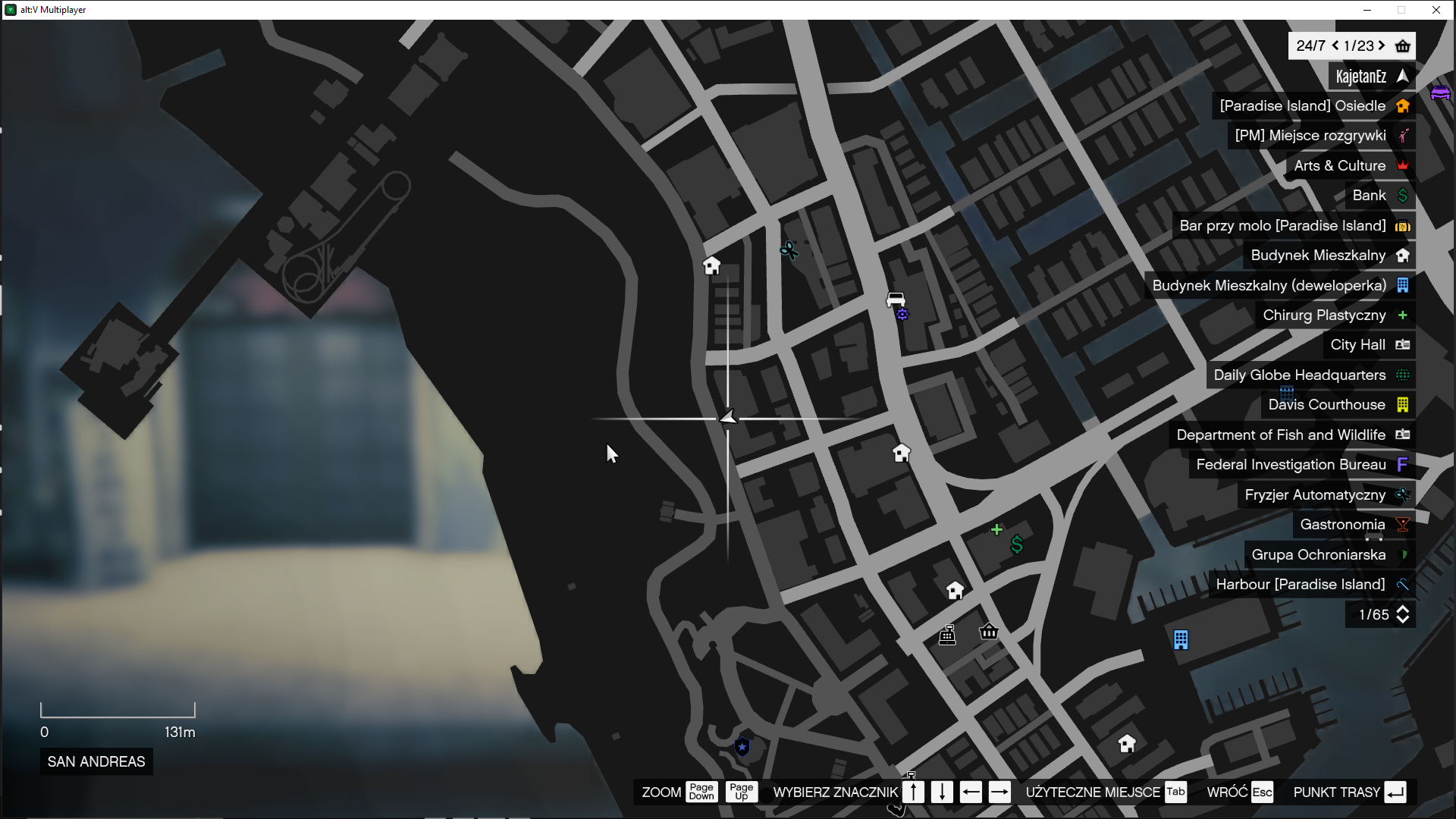Choose Fryzjer Automatyczny from the legend
The width and height of the screenshot is (1456, 819).
click(x=1326, y=495)
